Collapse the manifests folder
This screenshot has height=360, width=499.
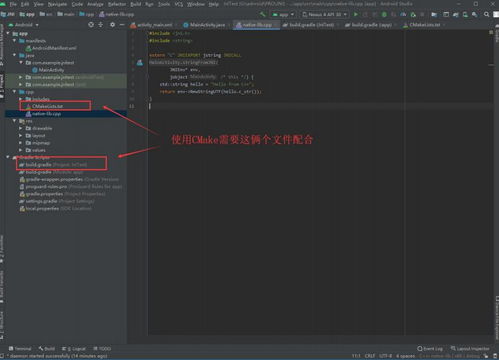14,41
